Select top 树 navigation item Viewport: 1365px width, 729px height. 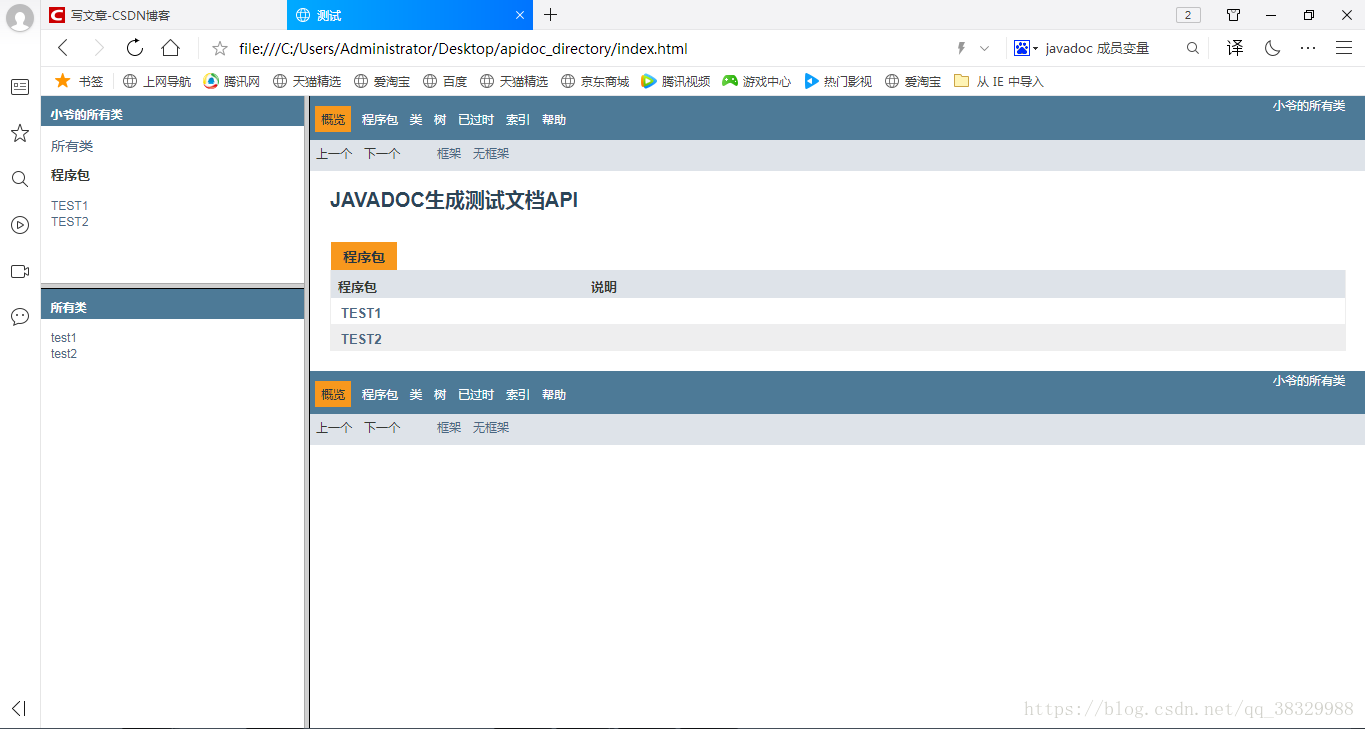pos(440,120)
